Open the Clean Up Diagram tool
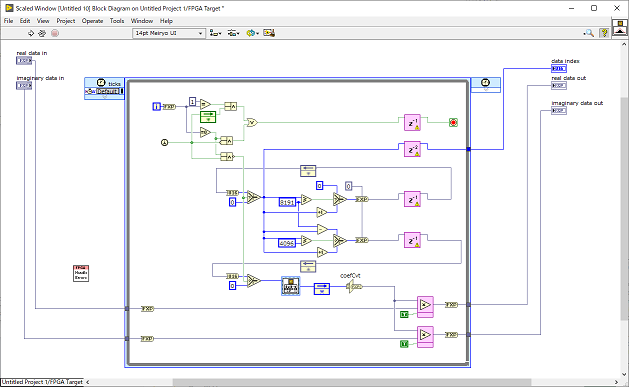This screenshot has height=387, width=629. [x=269, y=33]
